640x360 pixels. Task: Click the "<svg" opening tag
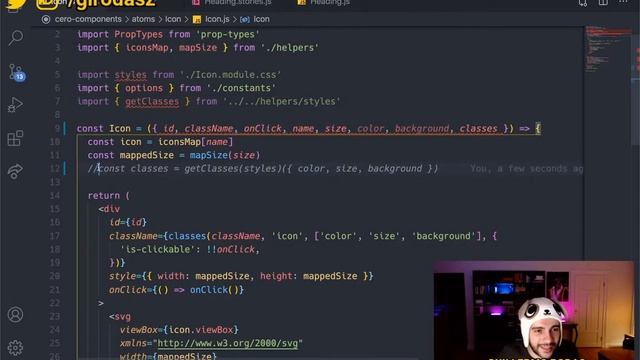(120, 317)
